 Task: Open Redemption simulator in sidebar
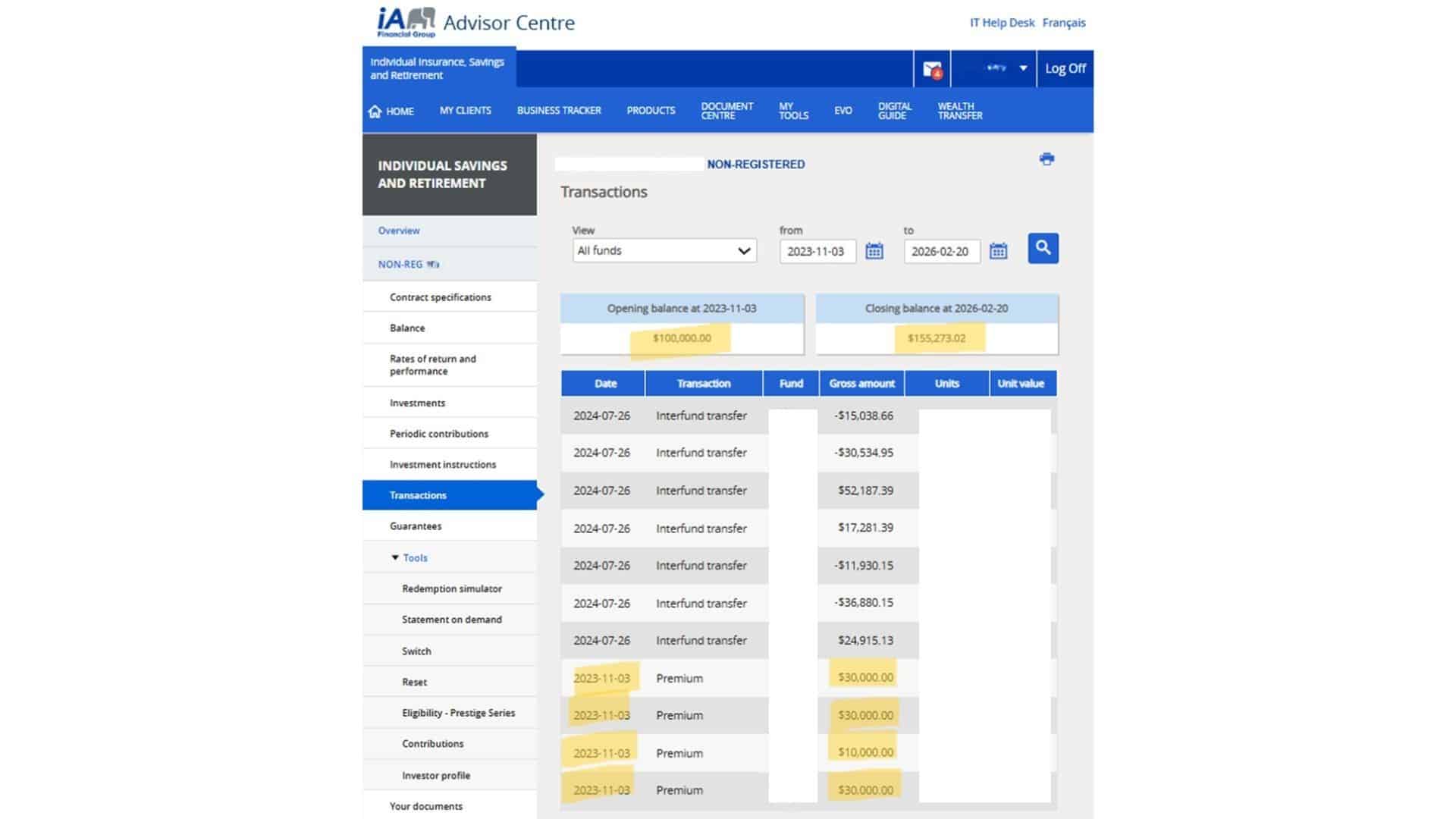click(451, 588)
